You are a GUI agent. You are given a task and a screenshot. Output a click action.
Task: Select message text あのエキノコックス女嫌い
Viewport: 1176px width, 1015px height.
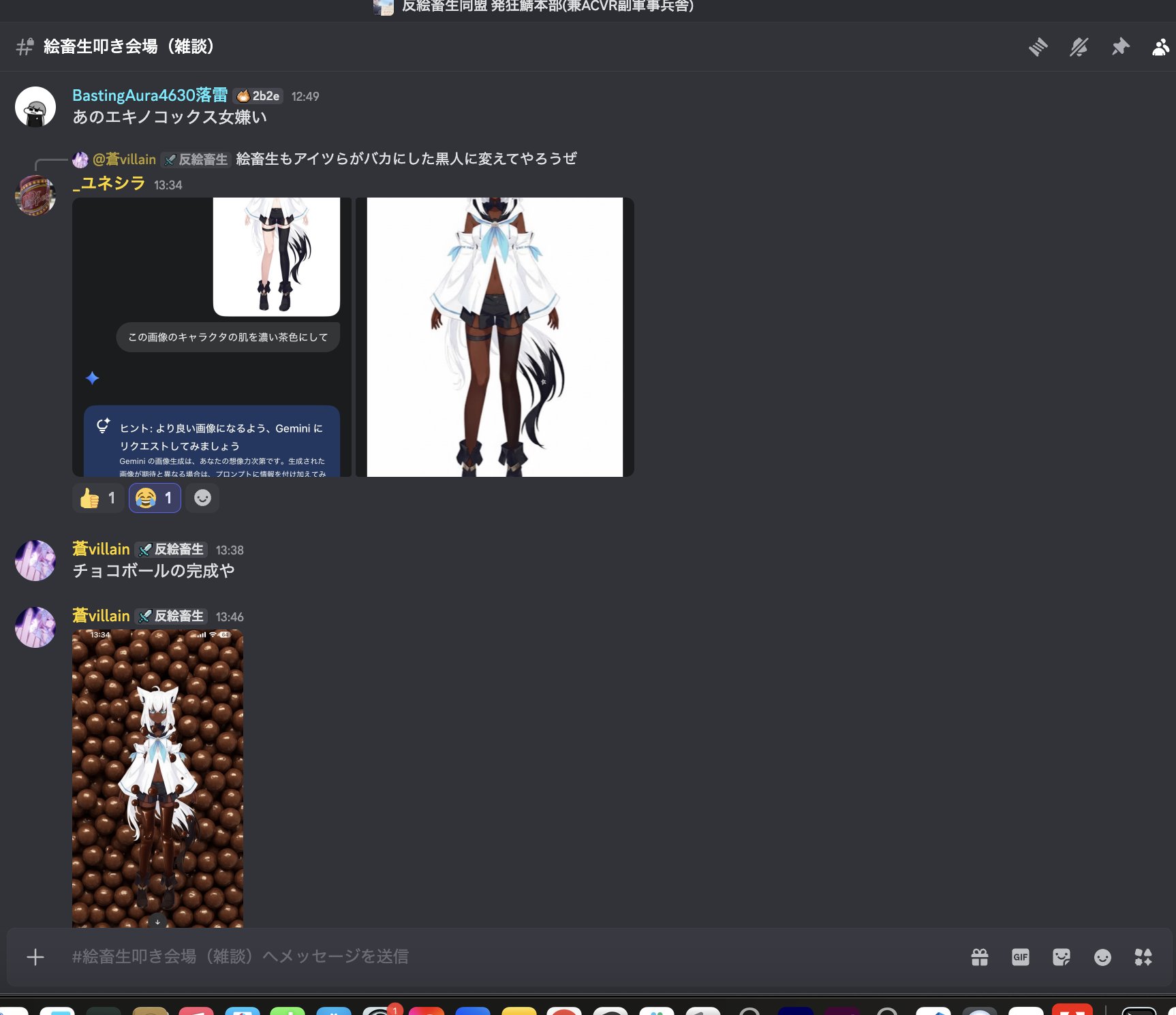170,117
